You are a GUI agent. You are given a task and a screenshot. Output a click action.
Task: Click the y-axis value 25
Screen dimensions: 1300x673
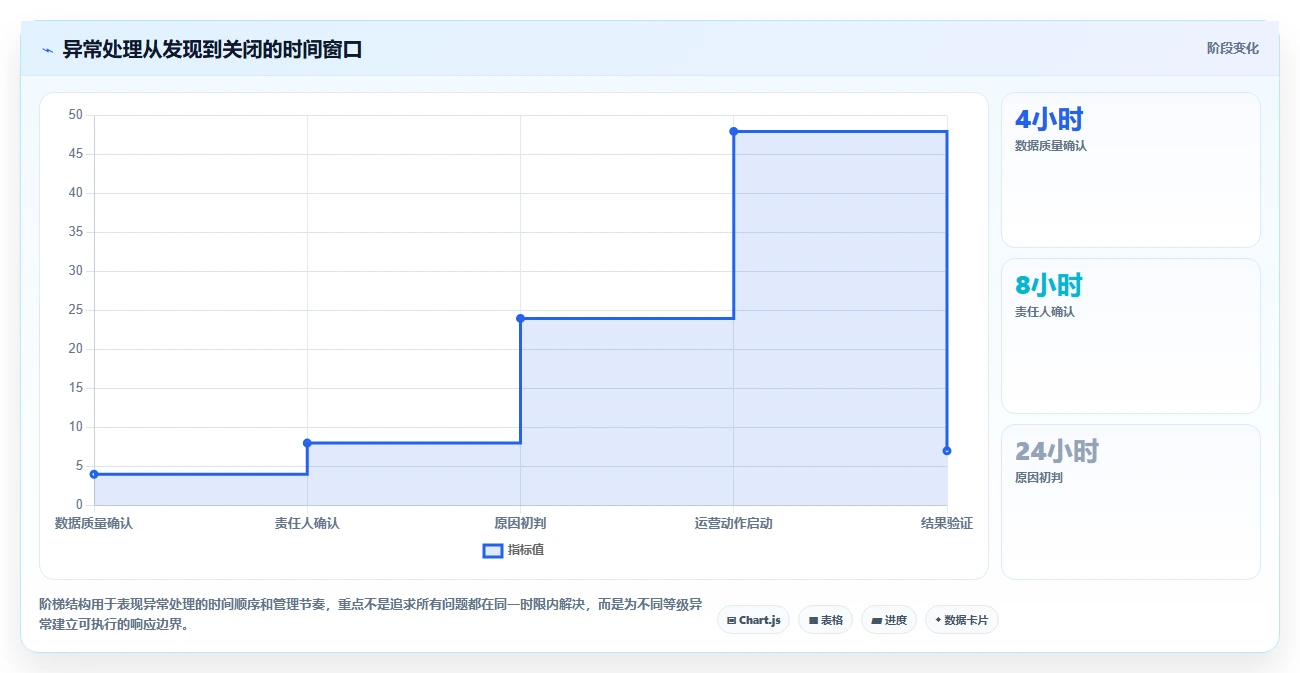click(76, 310)
